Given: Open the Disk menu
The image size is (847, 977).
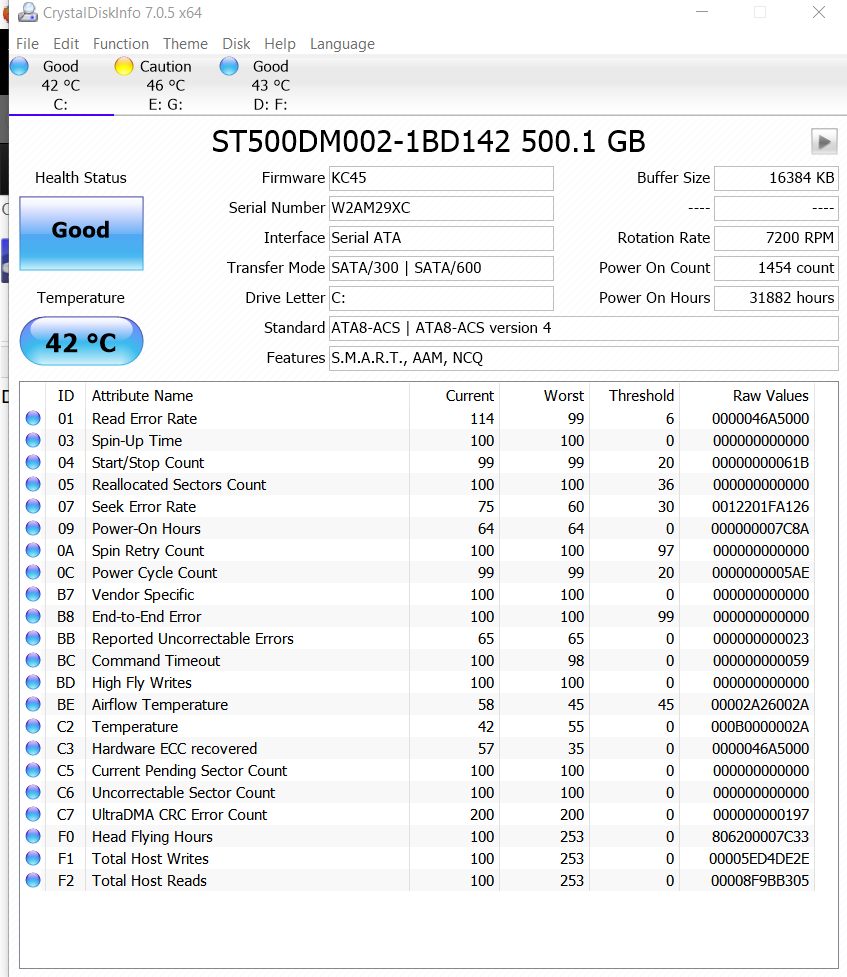Looking at the screenshot, I should 236,44.
